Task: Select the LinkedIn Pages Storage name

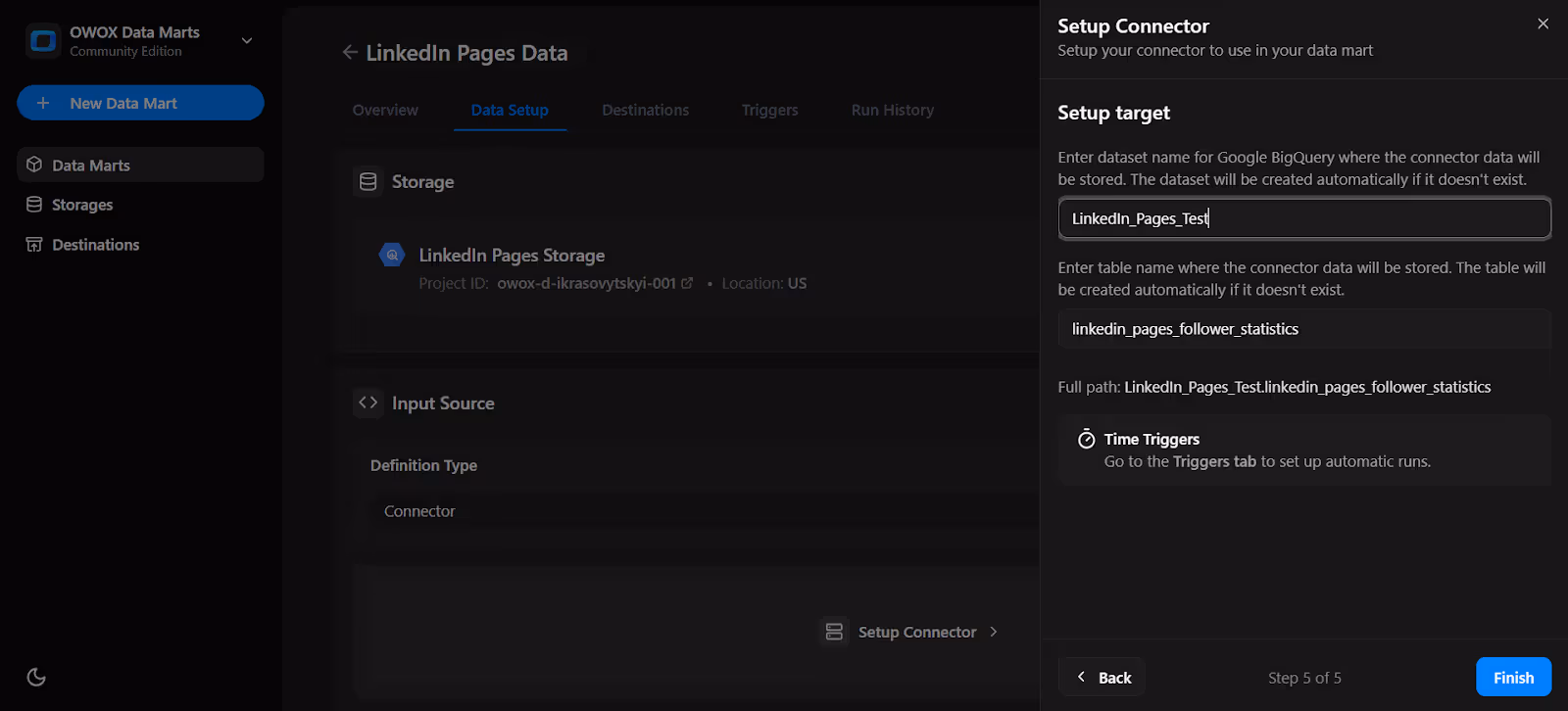Action: point(512,256)
